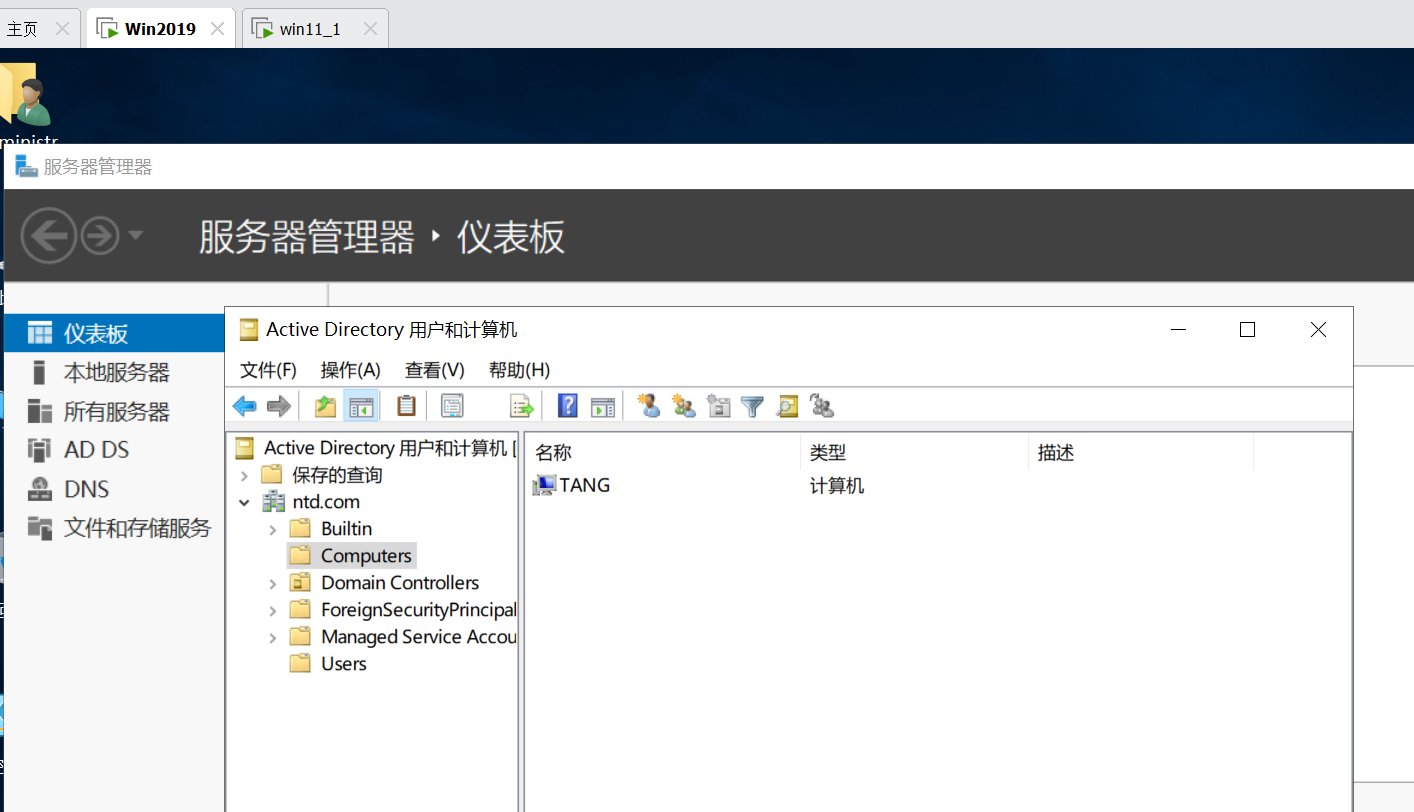The width and height of the screenshot is (1414, 812).
Task: Toggle show/hide console tree toolbar icon
Action: [x=360, y=406]
